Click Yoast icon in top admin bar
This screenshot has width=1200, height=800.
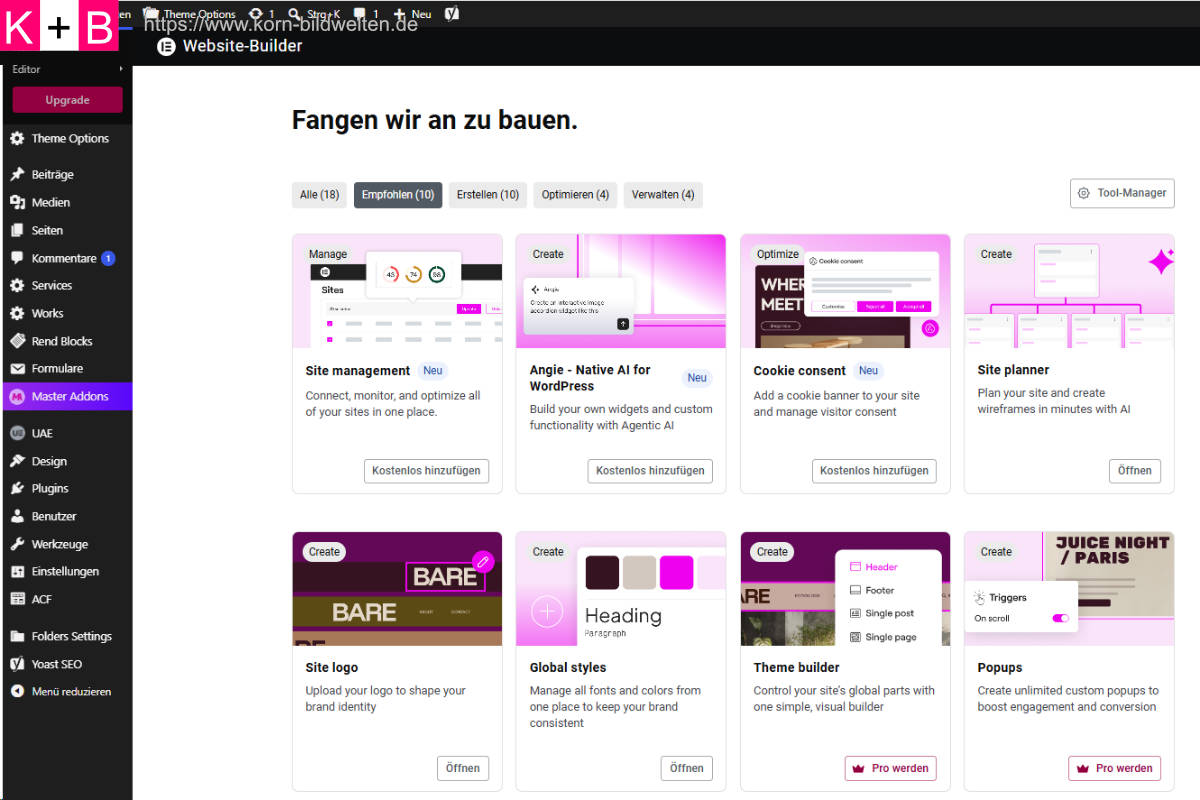[x=452, y=14]
